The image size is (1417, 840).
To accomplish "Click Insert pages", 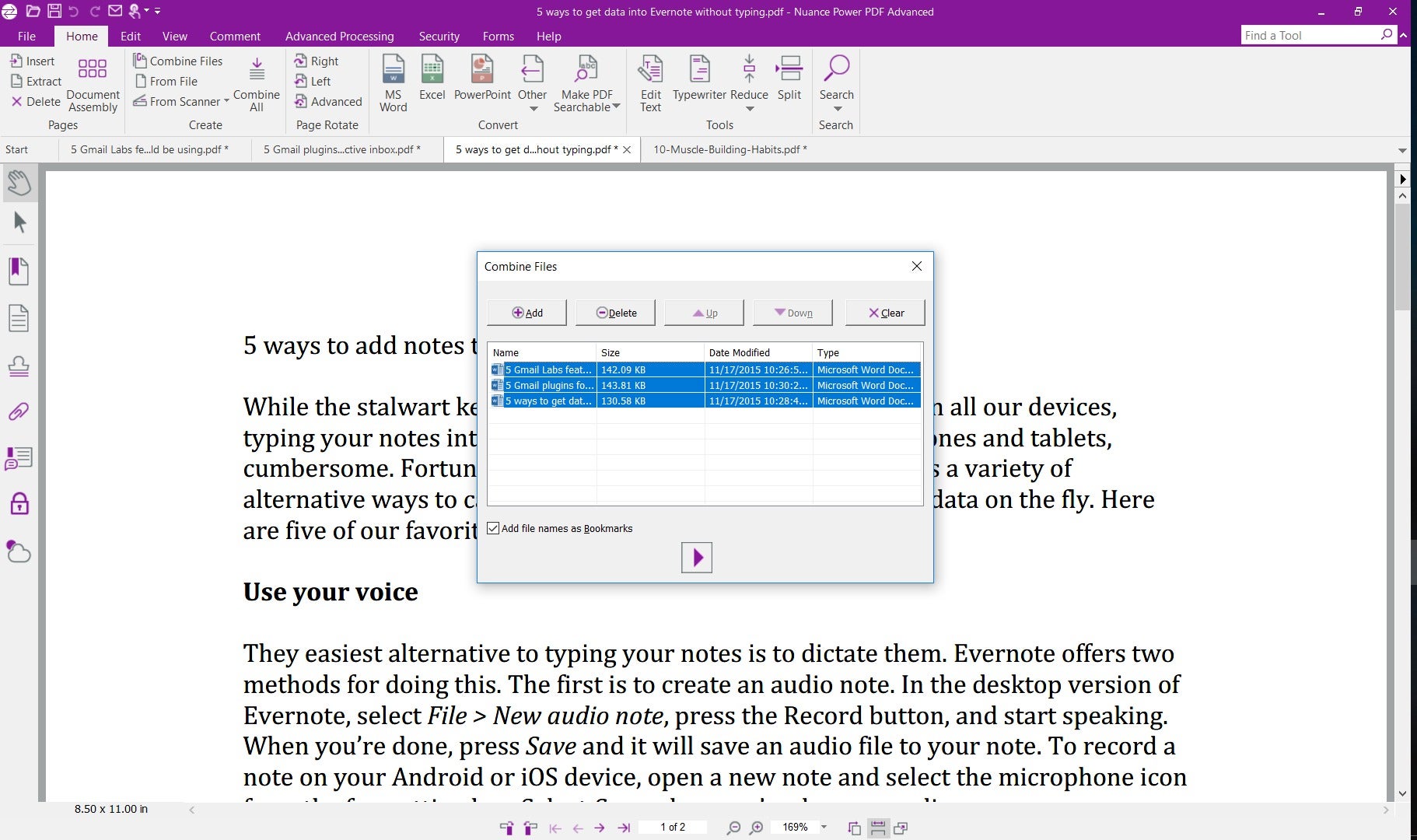I will 32,61.
